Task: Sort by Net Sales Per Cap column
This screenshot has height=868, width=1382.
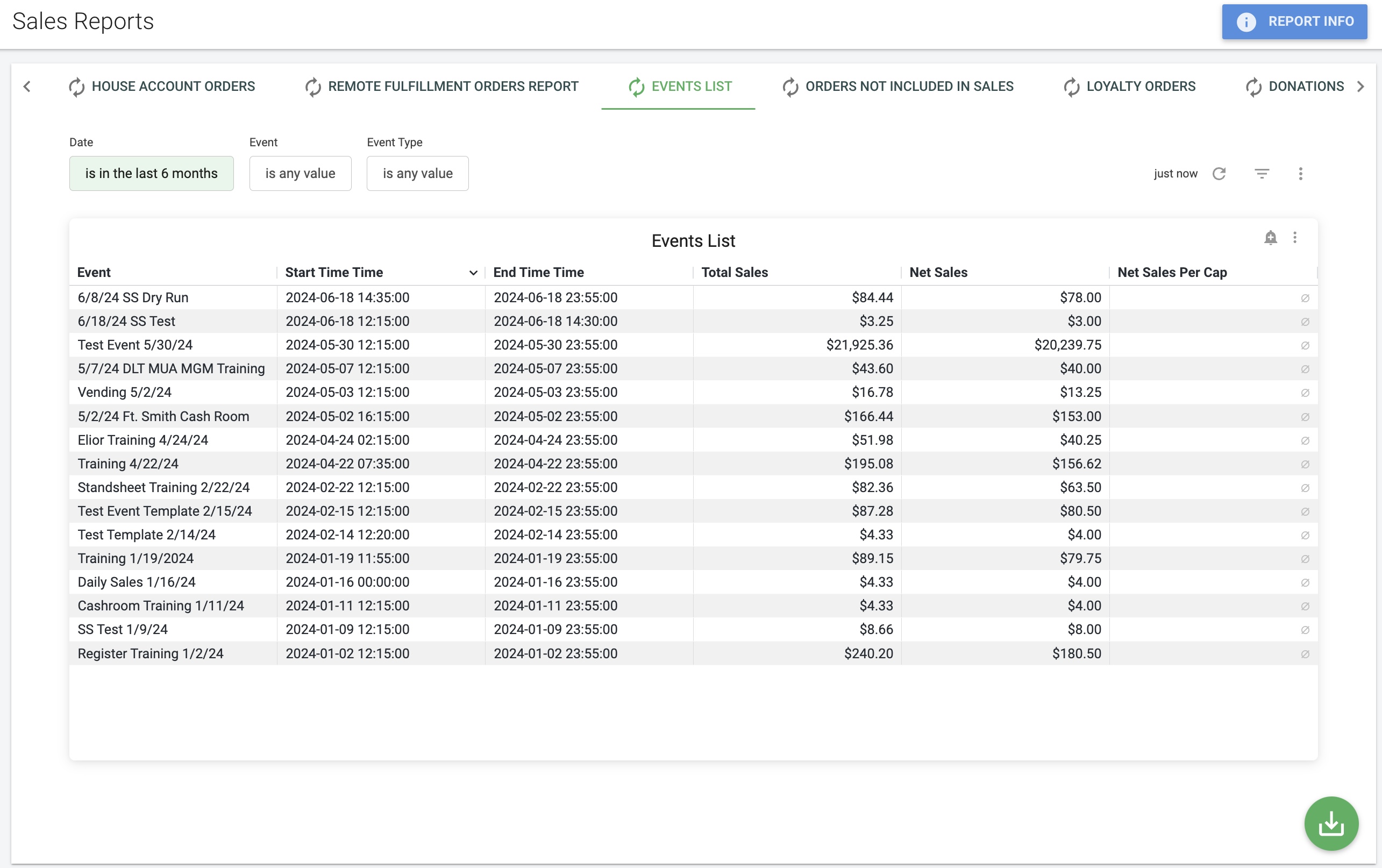Action: (x=1172, y=273)
